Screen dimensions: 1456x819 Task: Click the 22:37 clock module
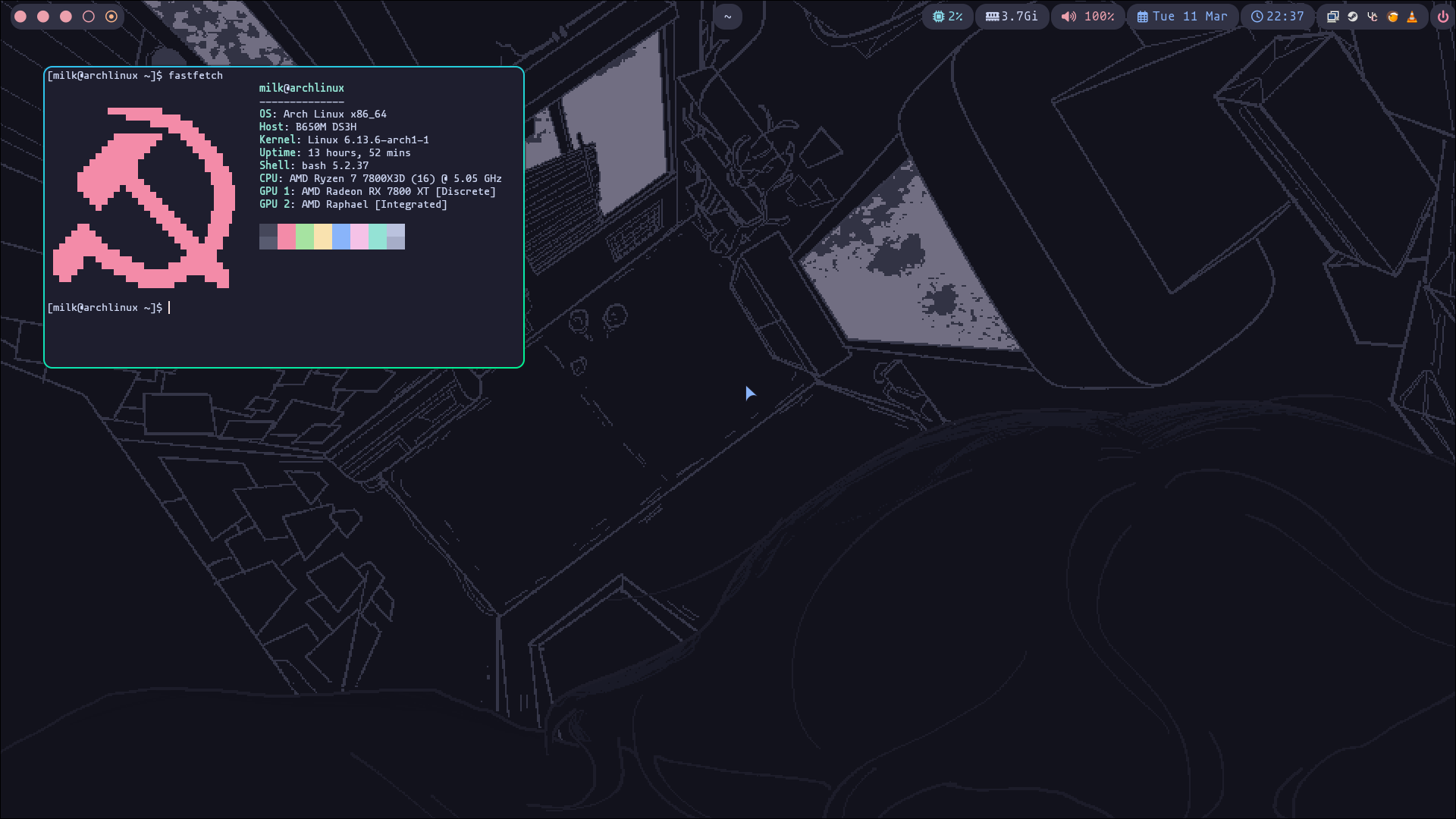(1277, 17)
